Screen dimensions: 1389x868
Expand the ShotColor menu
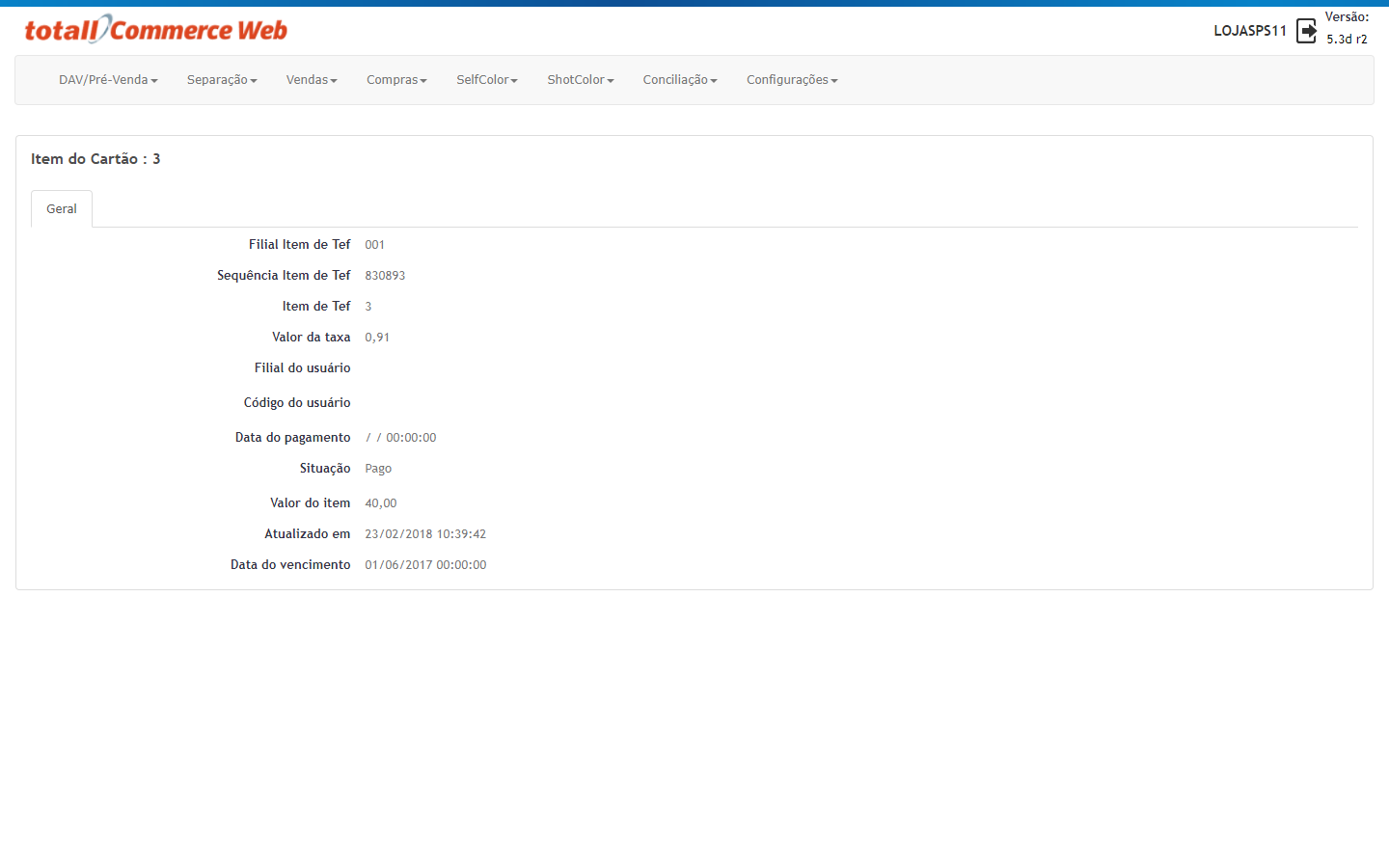tap(581, 80)
